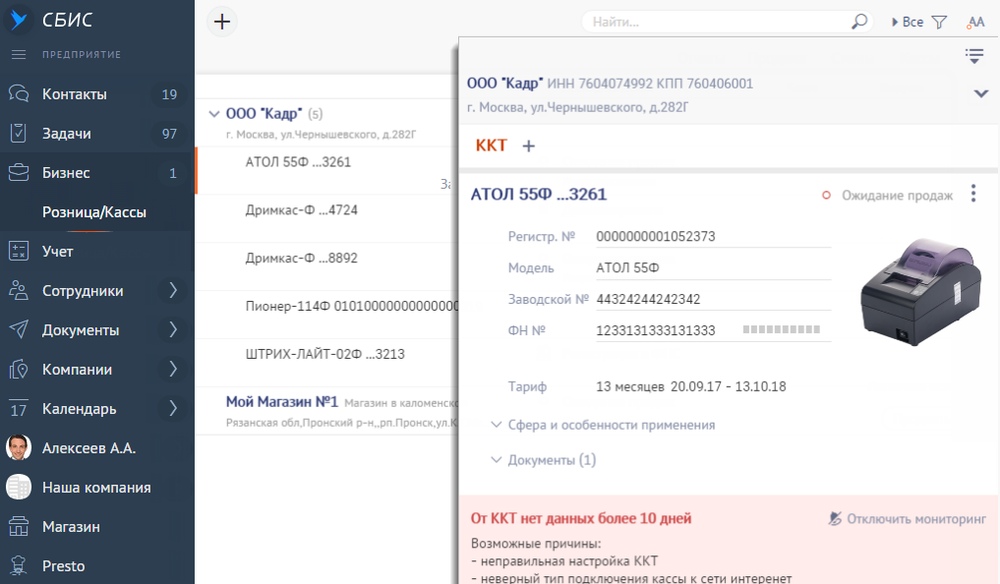Click the Найти search field

[719, 22]
